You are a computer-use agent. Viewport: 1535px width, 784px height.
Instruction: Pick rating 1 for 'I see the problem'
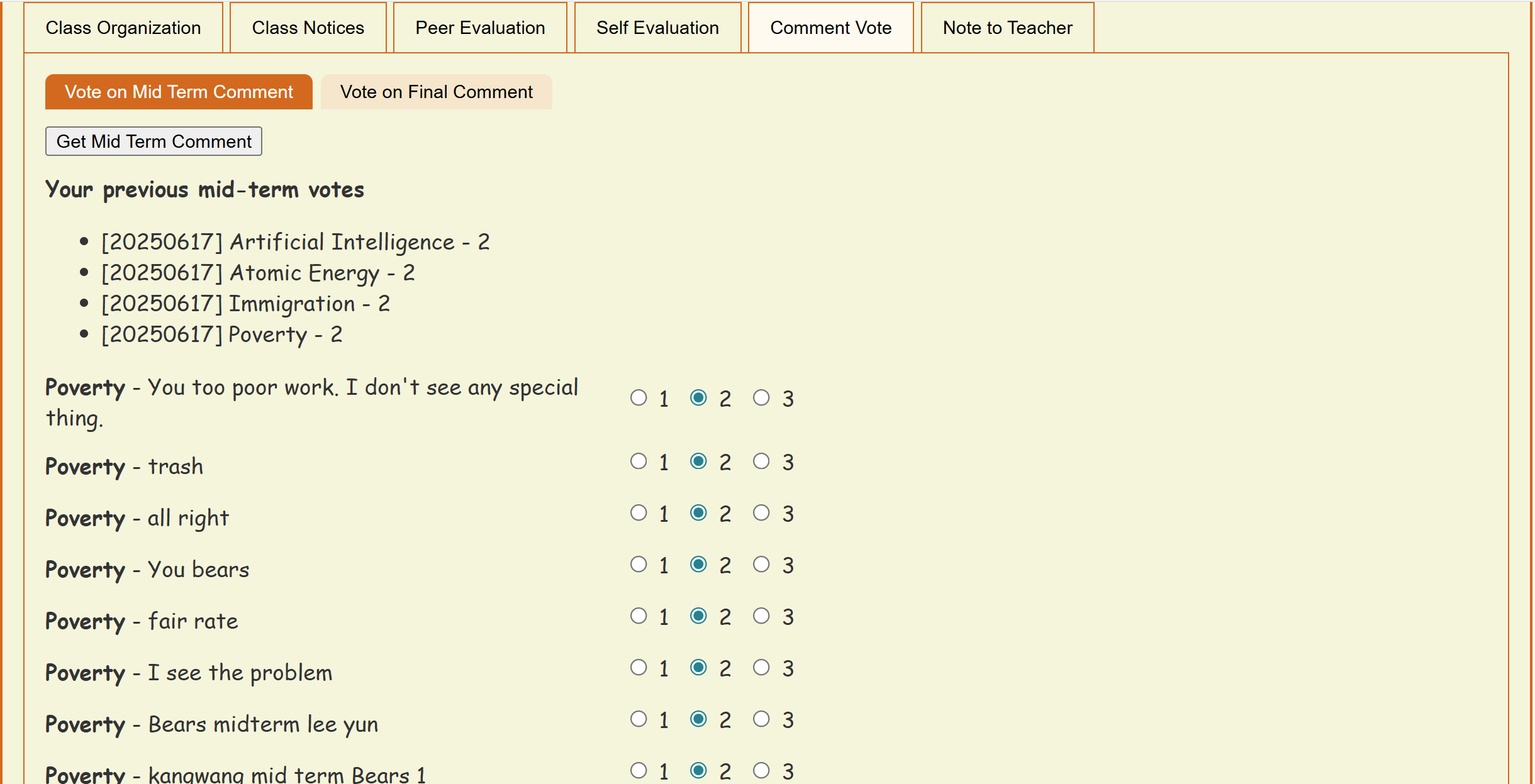tap(639, 668)
